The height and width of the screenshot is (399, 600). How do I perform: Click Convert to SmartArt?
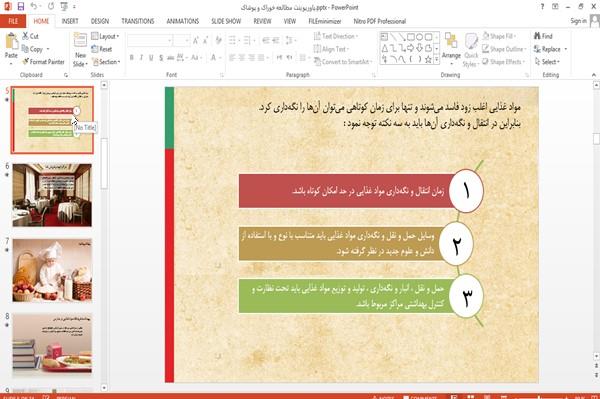point(342,62)
